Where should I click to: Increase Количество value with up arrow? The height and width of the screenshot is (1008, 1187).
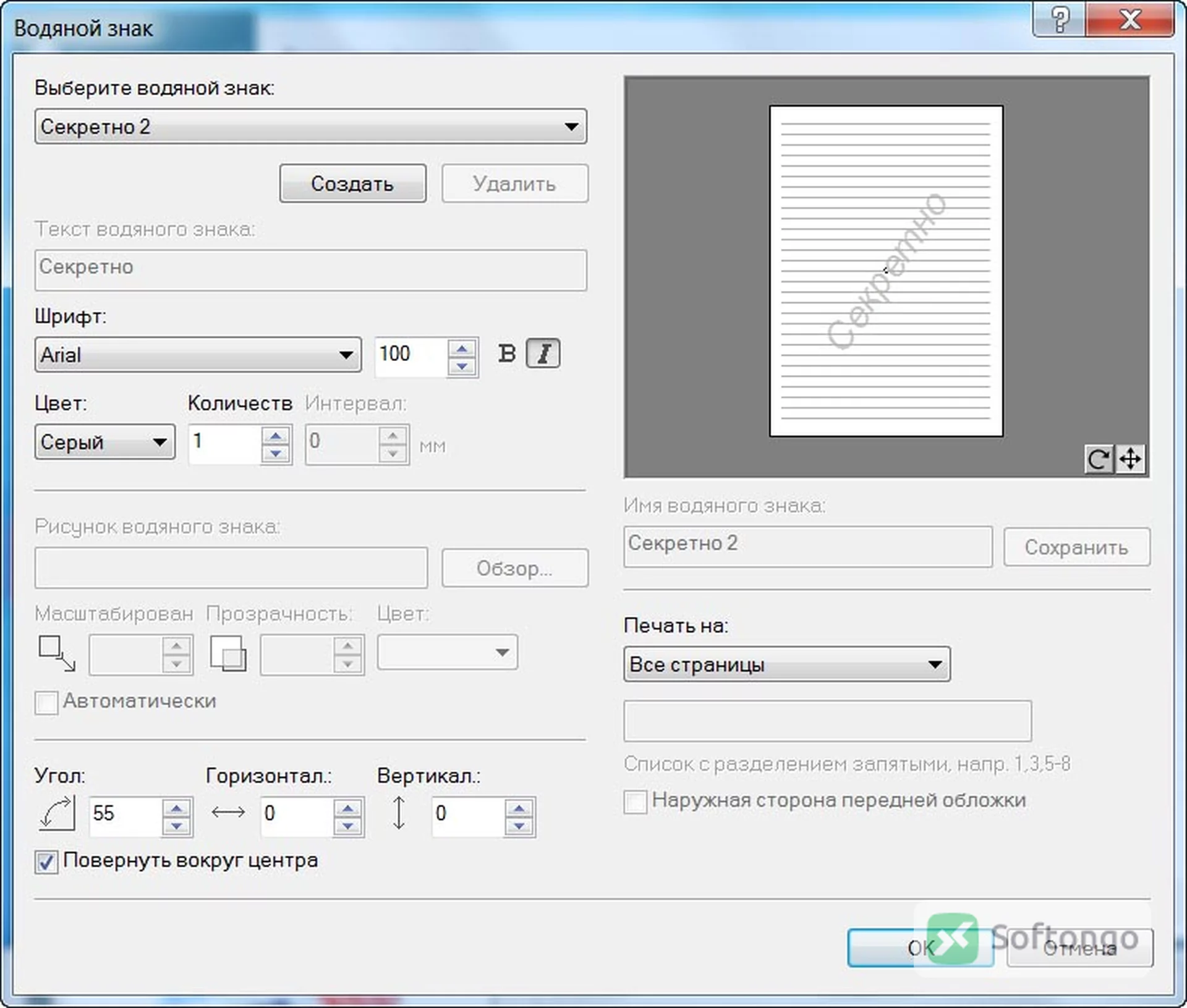[275, 436]
